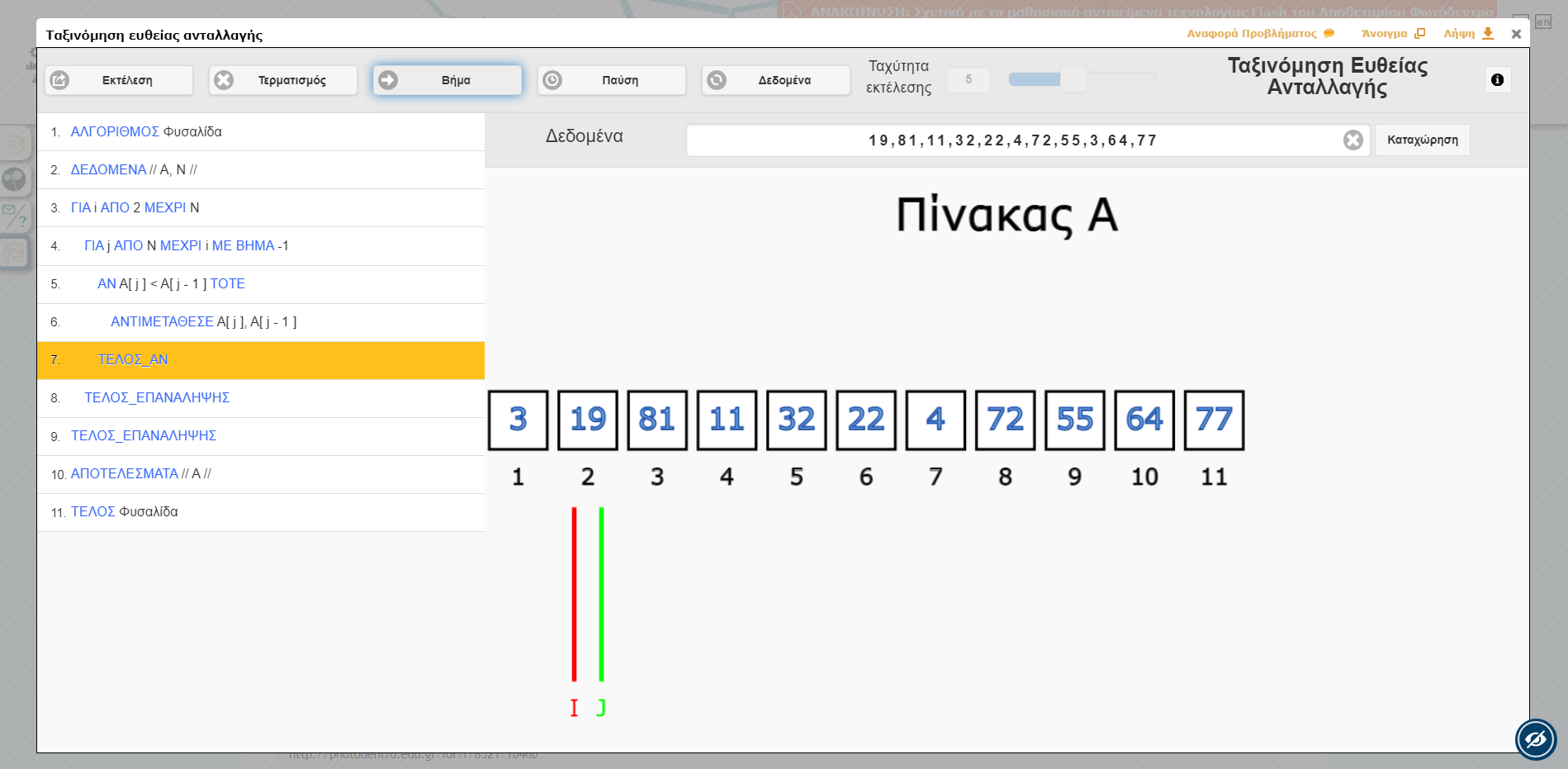The width and height of the screenshot is (1568, 769).
Task: Close the dialog with the X icon
Action: (x=1516, y=34)
